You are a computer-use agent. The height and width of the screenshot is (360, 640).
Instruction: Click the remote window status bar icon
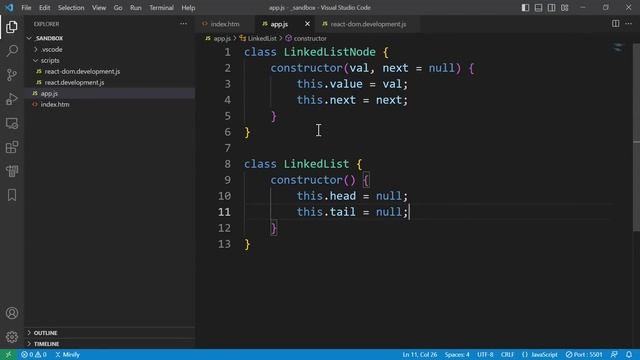(8, 354)
